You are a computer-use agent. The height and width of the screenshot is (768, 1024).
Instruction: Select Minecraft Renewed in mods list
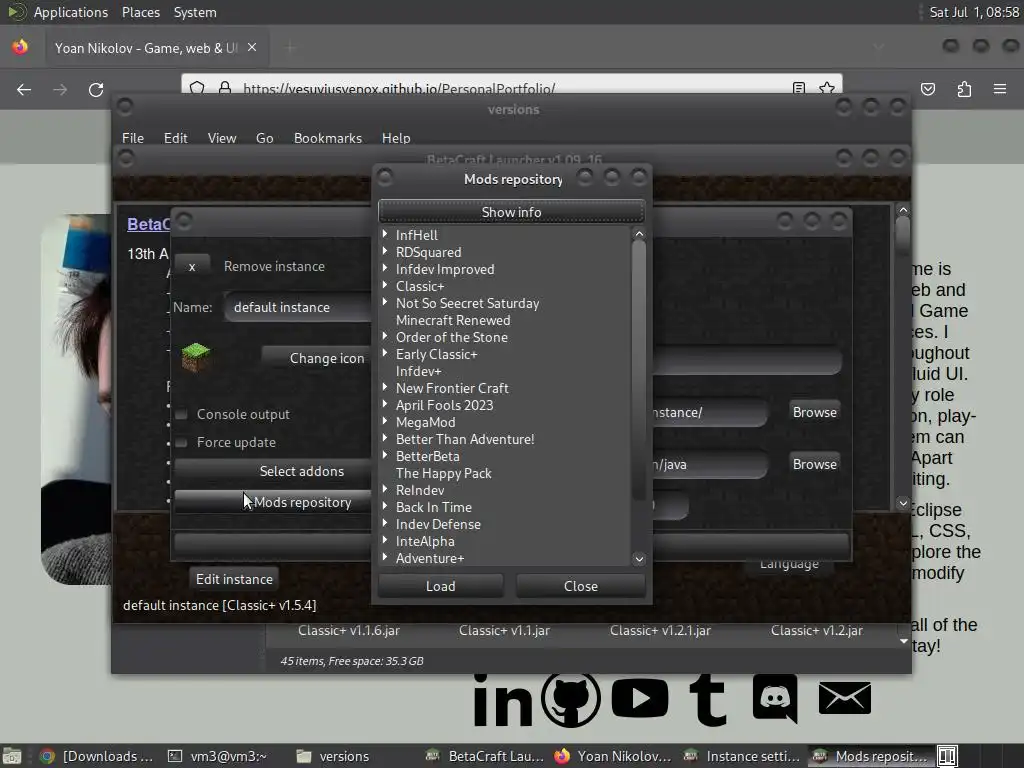(x=453, y=320)
